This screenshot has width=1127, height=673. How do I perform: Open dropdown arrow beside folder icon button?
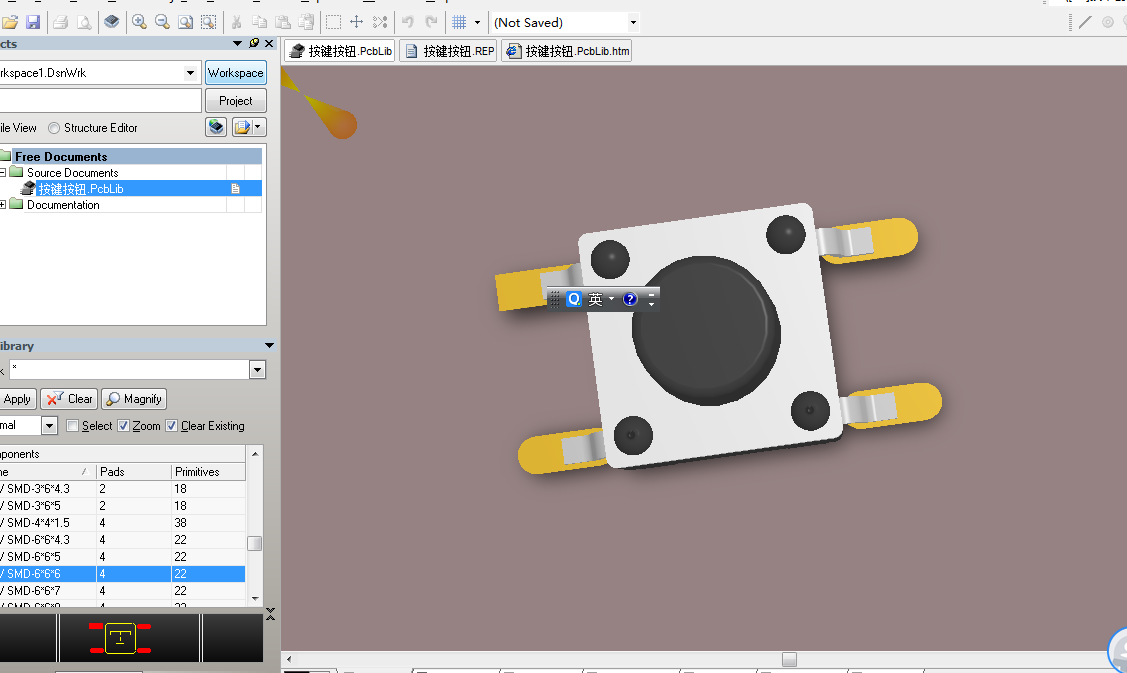click(x=258, y=127)
